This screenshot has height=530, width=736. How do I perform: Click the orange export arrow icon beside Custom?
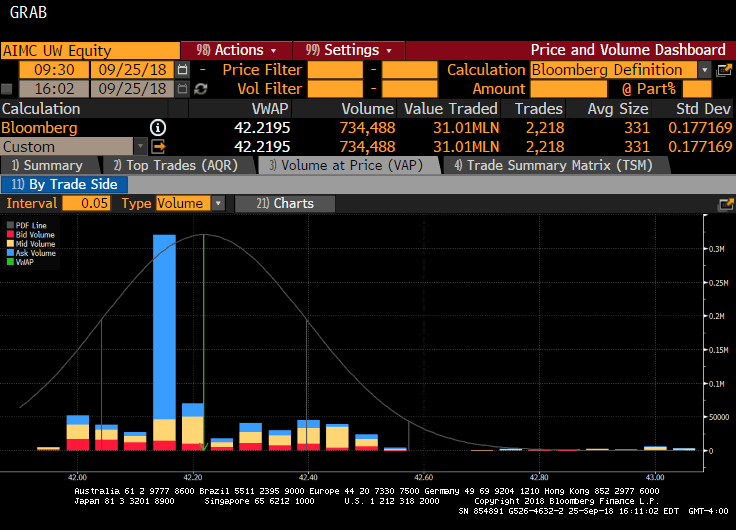158,147
